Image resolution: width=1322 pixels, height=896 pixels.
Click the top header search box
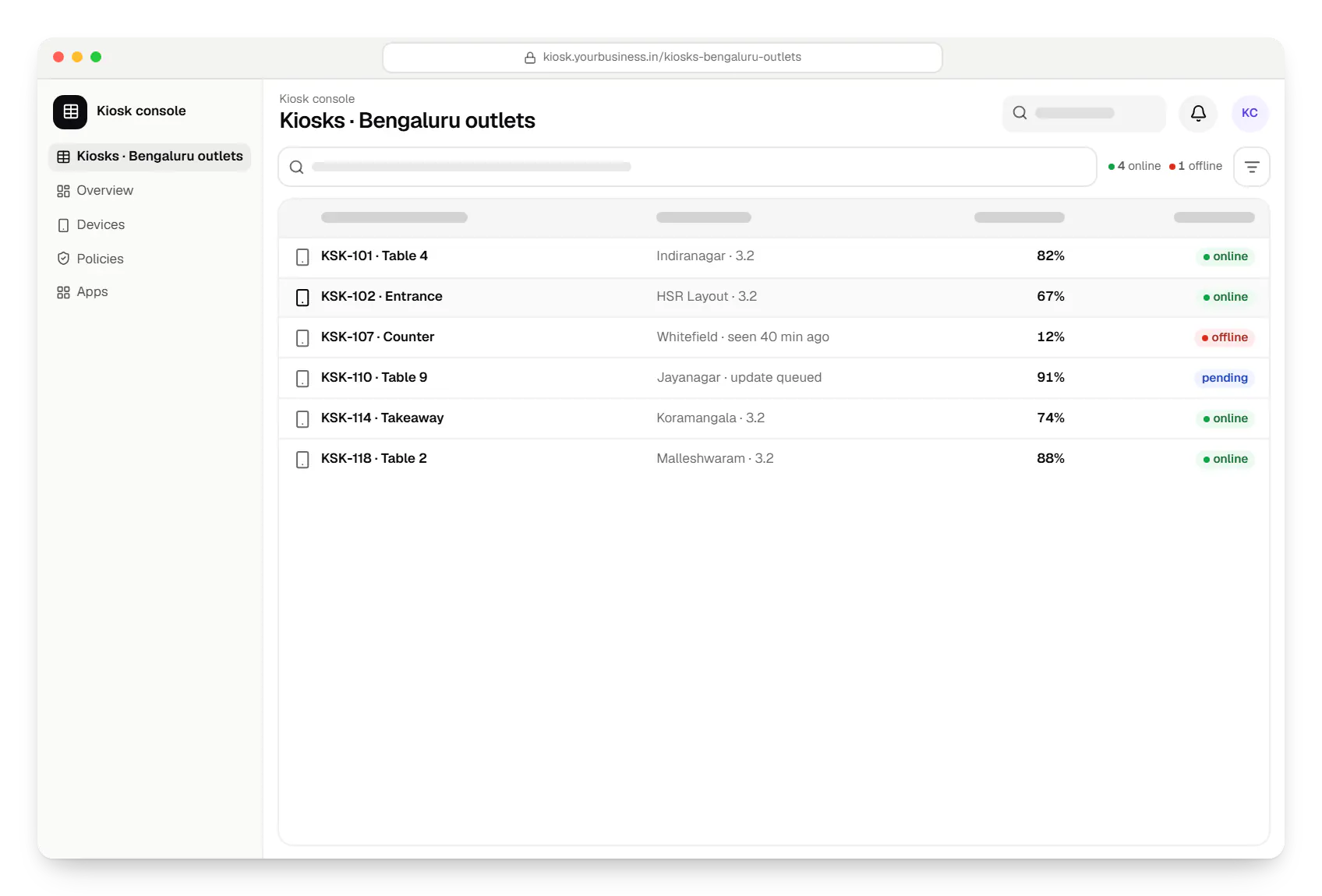[x=1084, y=113]
